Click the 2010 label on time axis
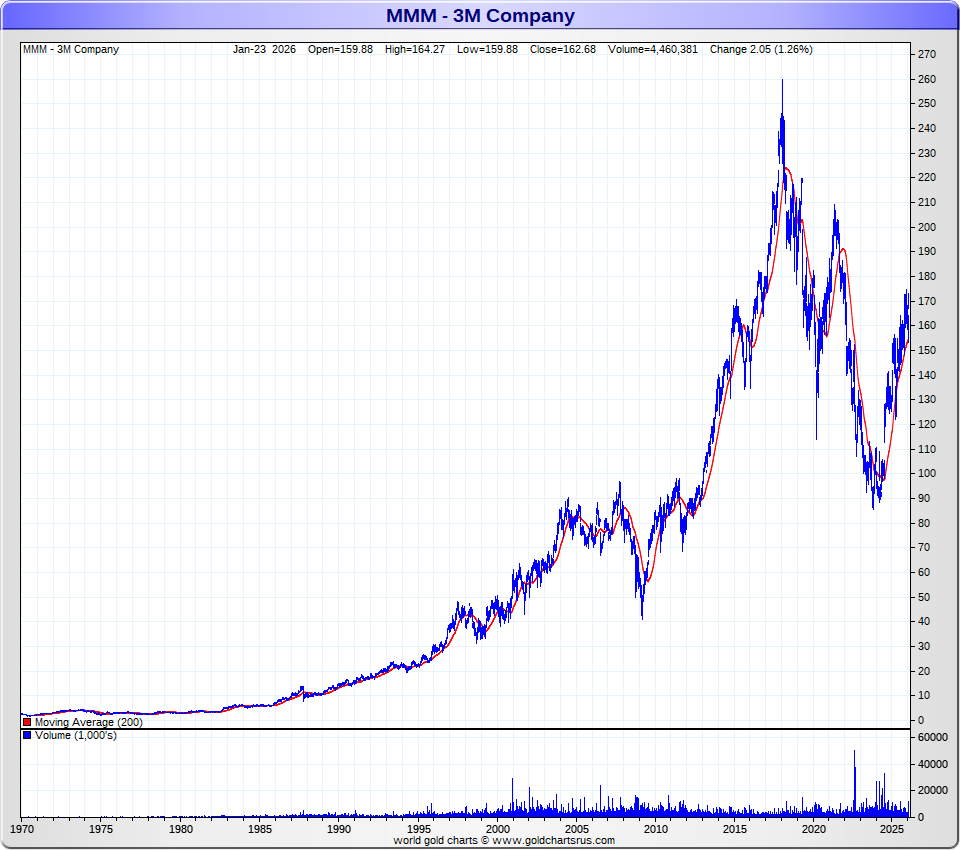 [x=655, y=829]
